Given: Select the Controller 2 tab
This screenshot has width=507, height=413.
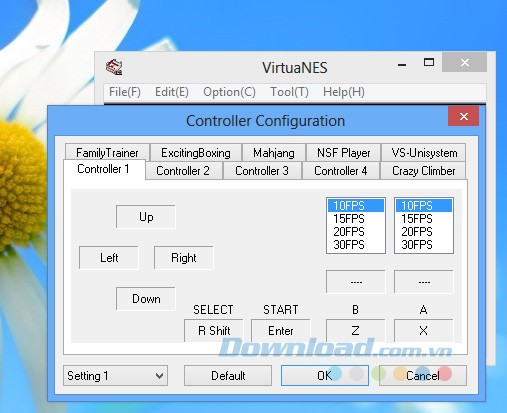Looking at the screenshot, I should point(183,171).
